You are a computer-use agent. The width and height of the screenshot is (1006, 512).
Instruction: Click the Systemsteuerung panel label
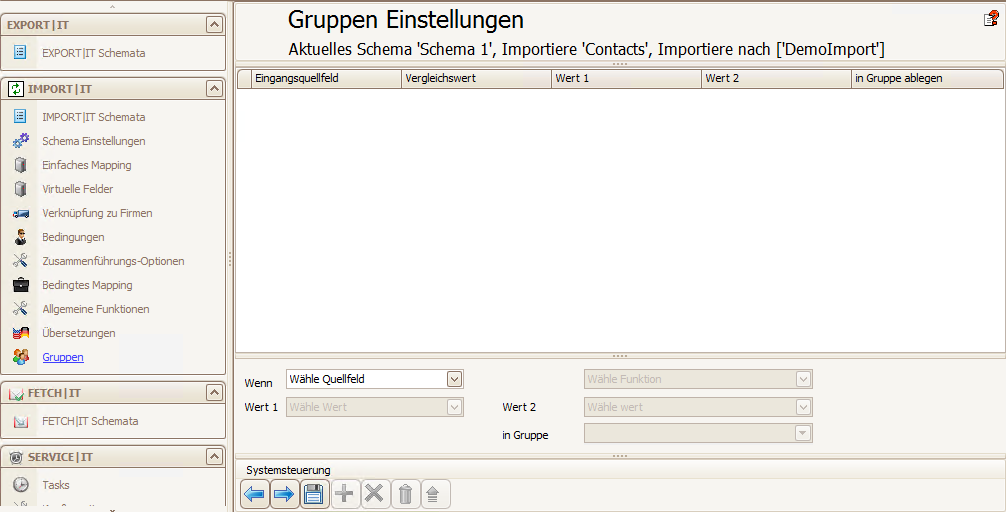(288, 470)
